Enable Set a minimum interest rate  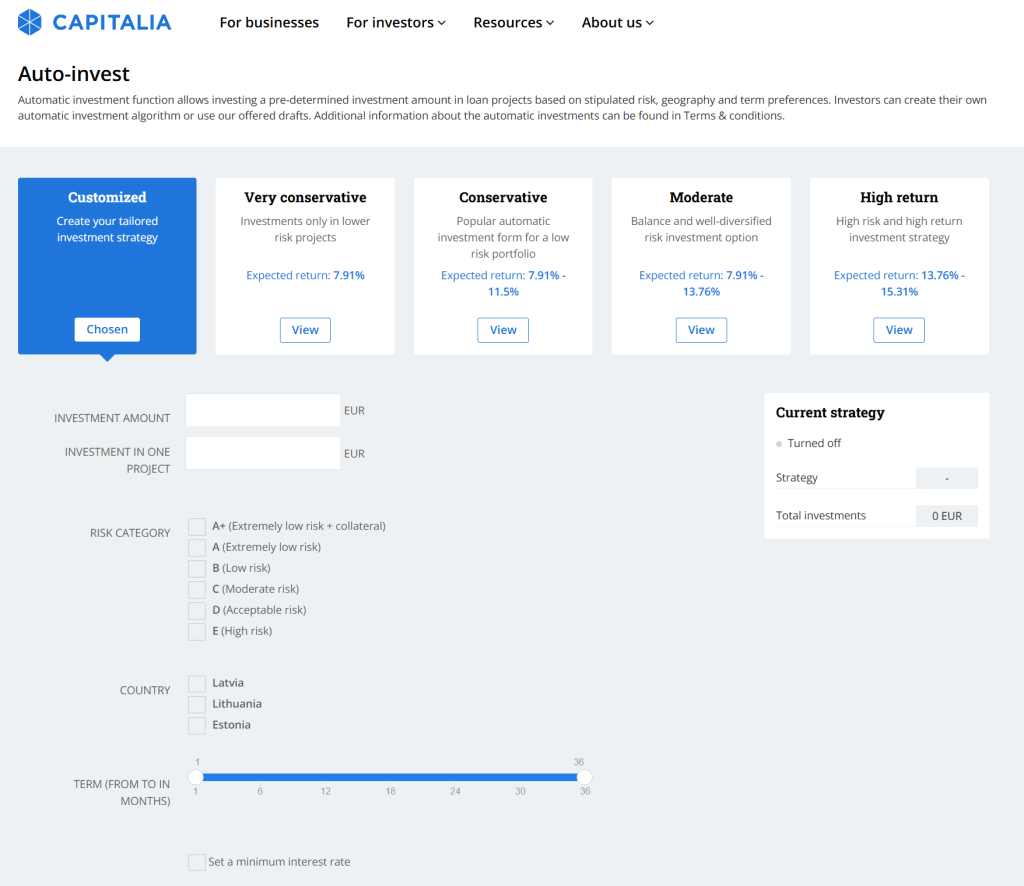tap(196, 861)
